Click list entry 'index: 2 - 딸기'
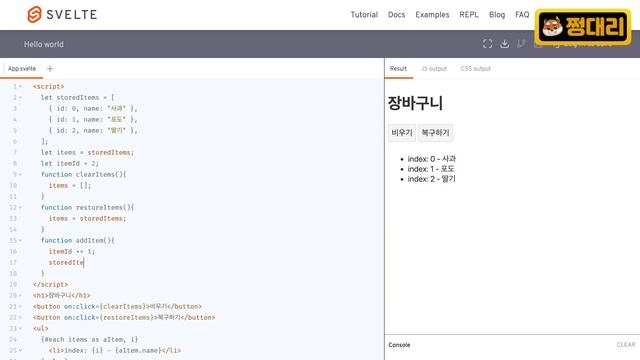Image resolution: width=640 pixels, height=360 pixels. 431,179
